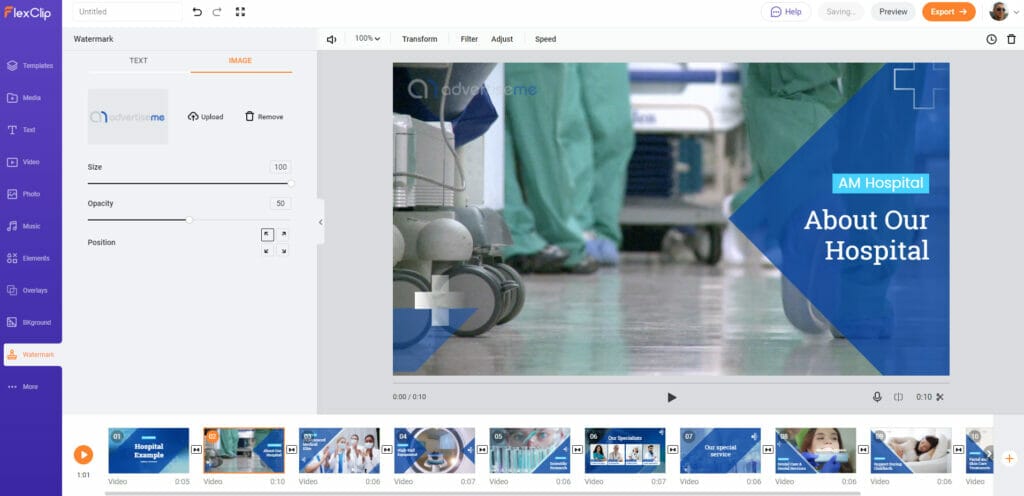Open the Transform menu
This screenshot has height=496, width=1024.
(419, 39)
